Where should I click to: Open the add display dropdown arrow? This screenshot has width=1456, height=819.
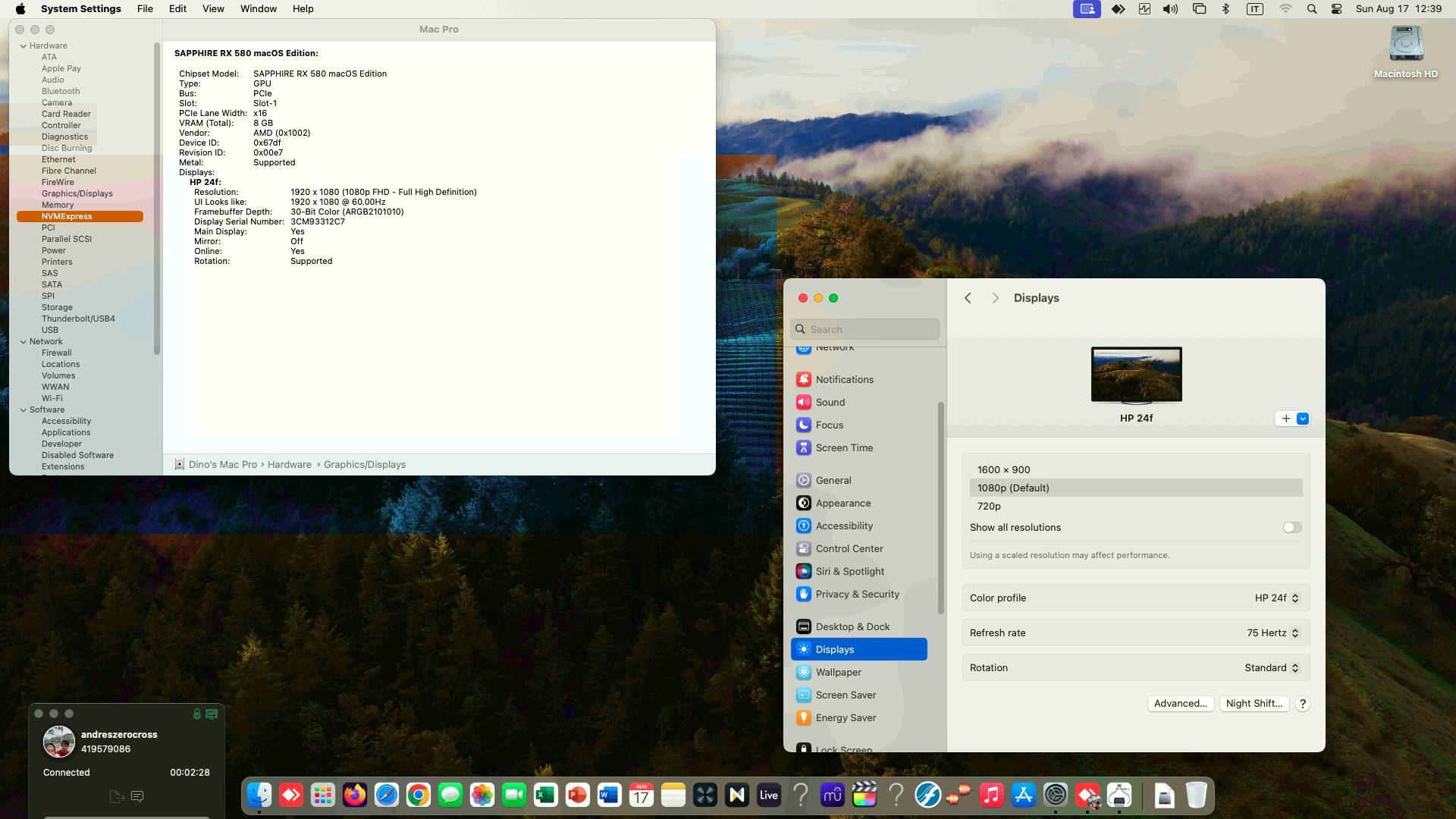click(x=1303, y=419)
